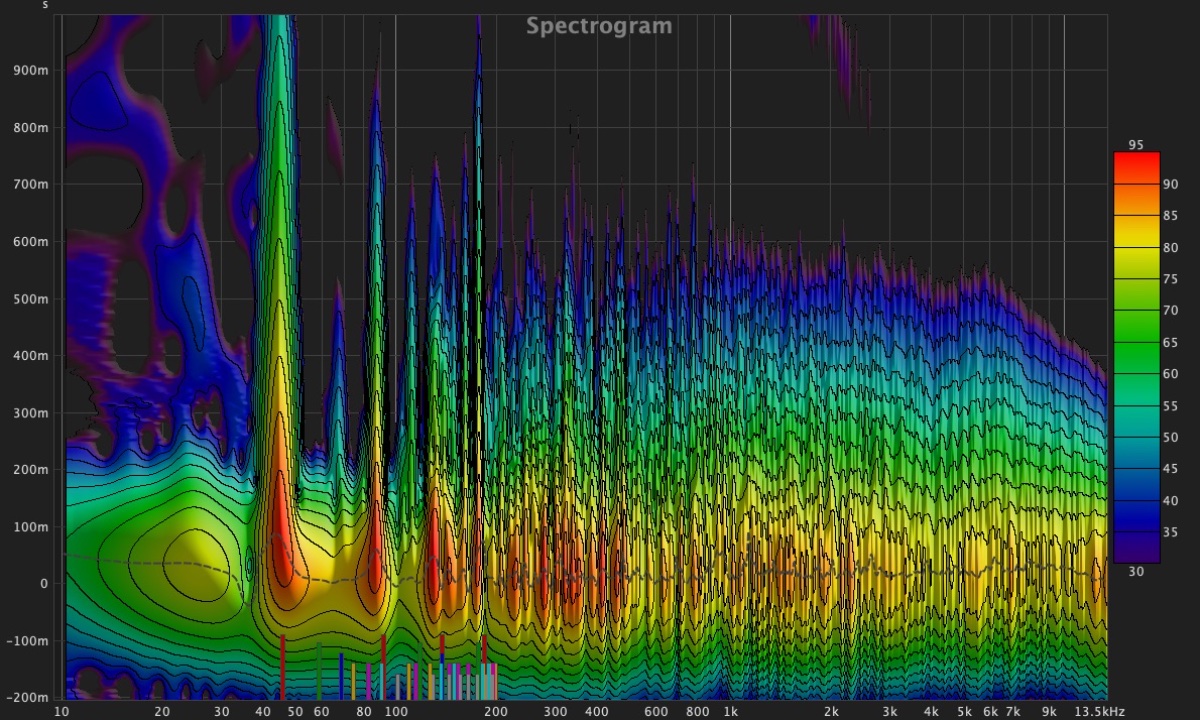The height and width of the screenshot is (720, 1200).
Task: Click the 0 label on time axis
Action: [42, 583]
